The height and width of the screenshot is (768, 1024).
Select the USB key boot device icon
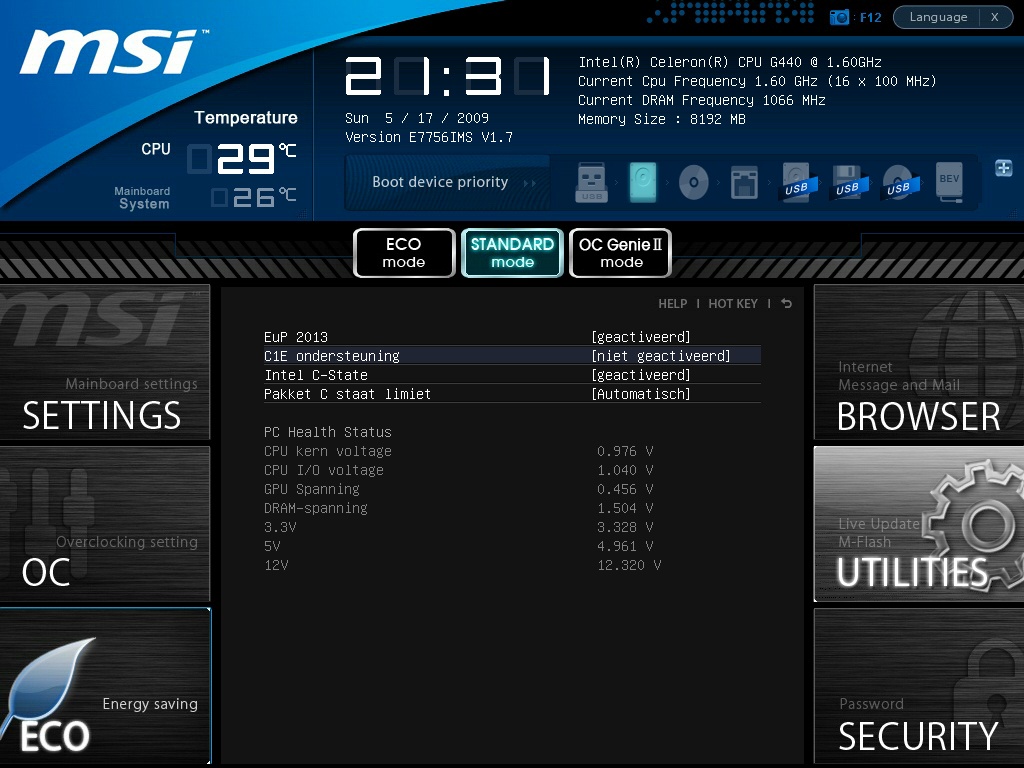click(592, 182)
